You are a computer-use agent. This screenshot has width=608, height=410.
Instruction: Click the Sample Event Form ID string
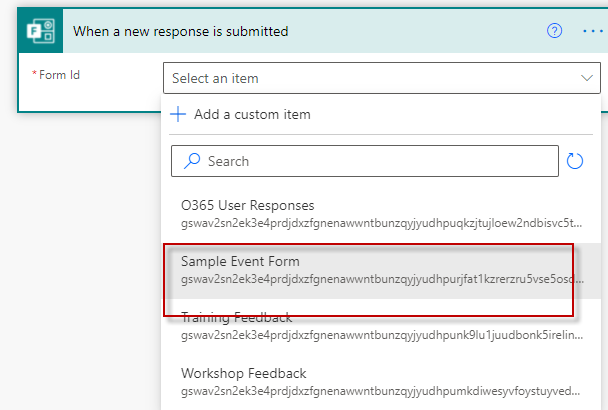(378, 278)
